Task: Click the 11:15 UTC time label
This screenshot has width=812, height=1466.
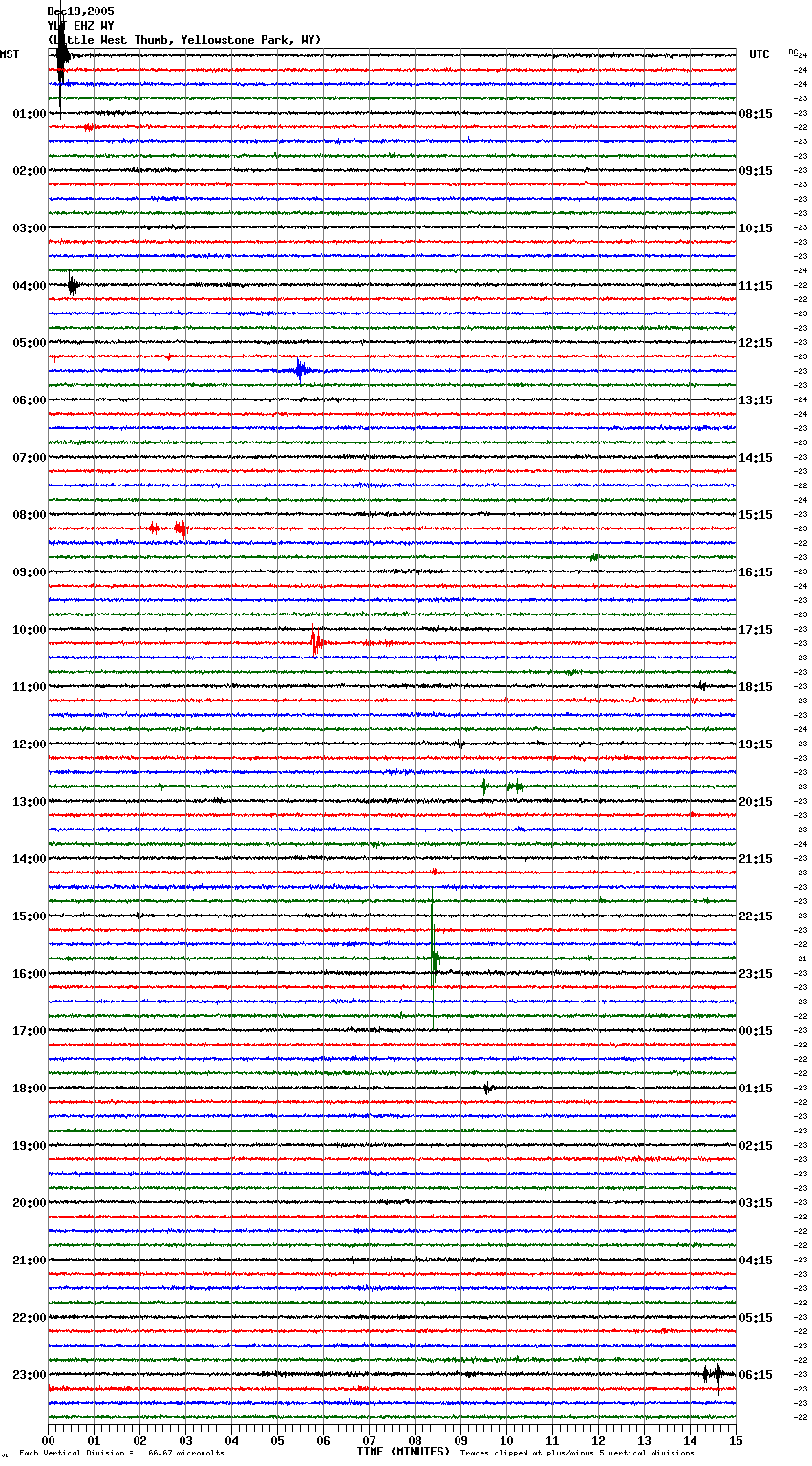Action: click(x=756, y=286)
